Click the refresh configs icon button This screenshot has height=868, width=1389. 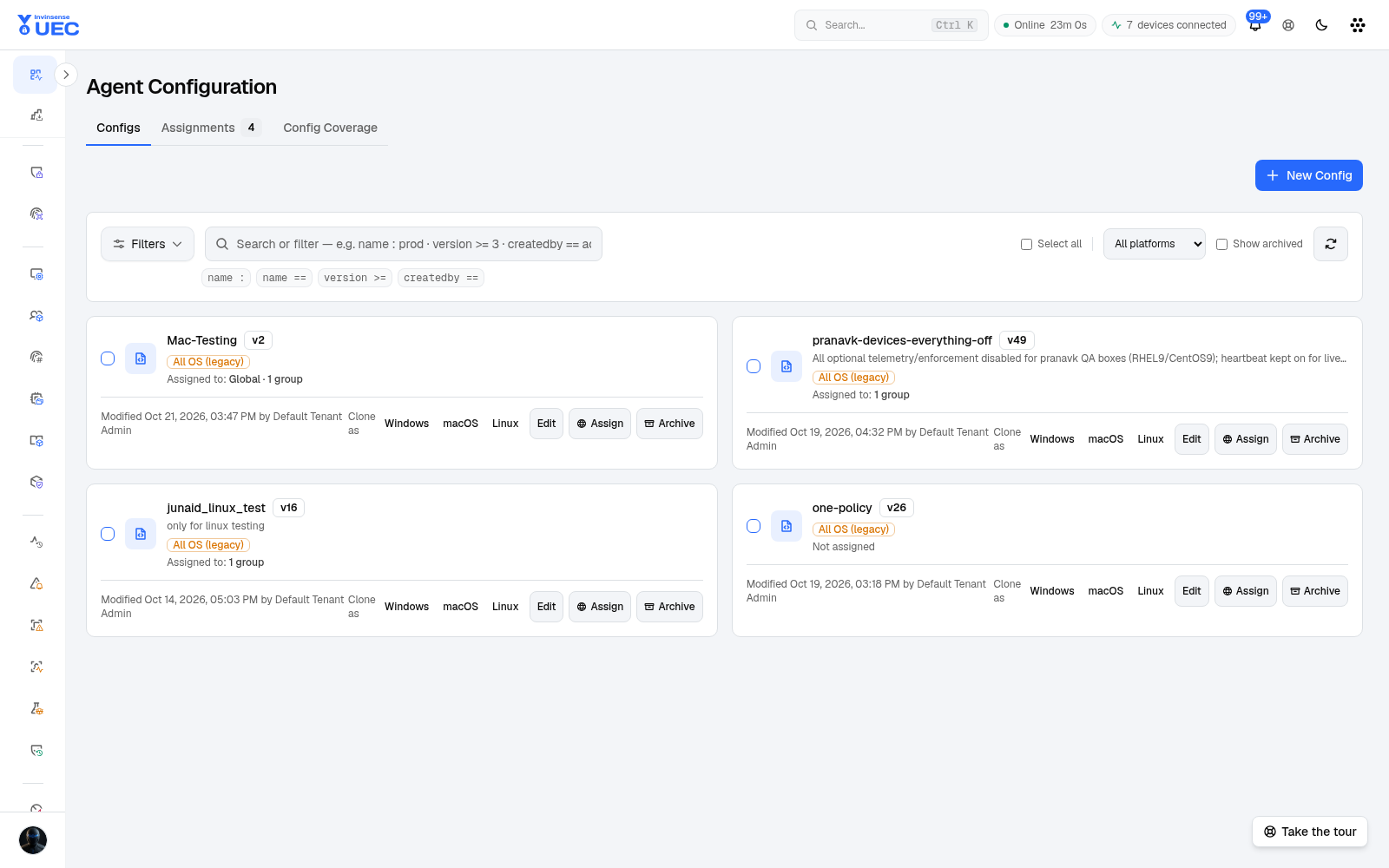click(1330, 244)
